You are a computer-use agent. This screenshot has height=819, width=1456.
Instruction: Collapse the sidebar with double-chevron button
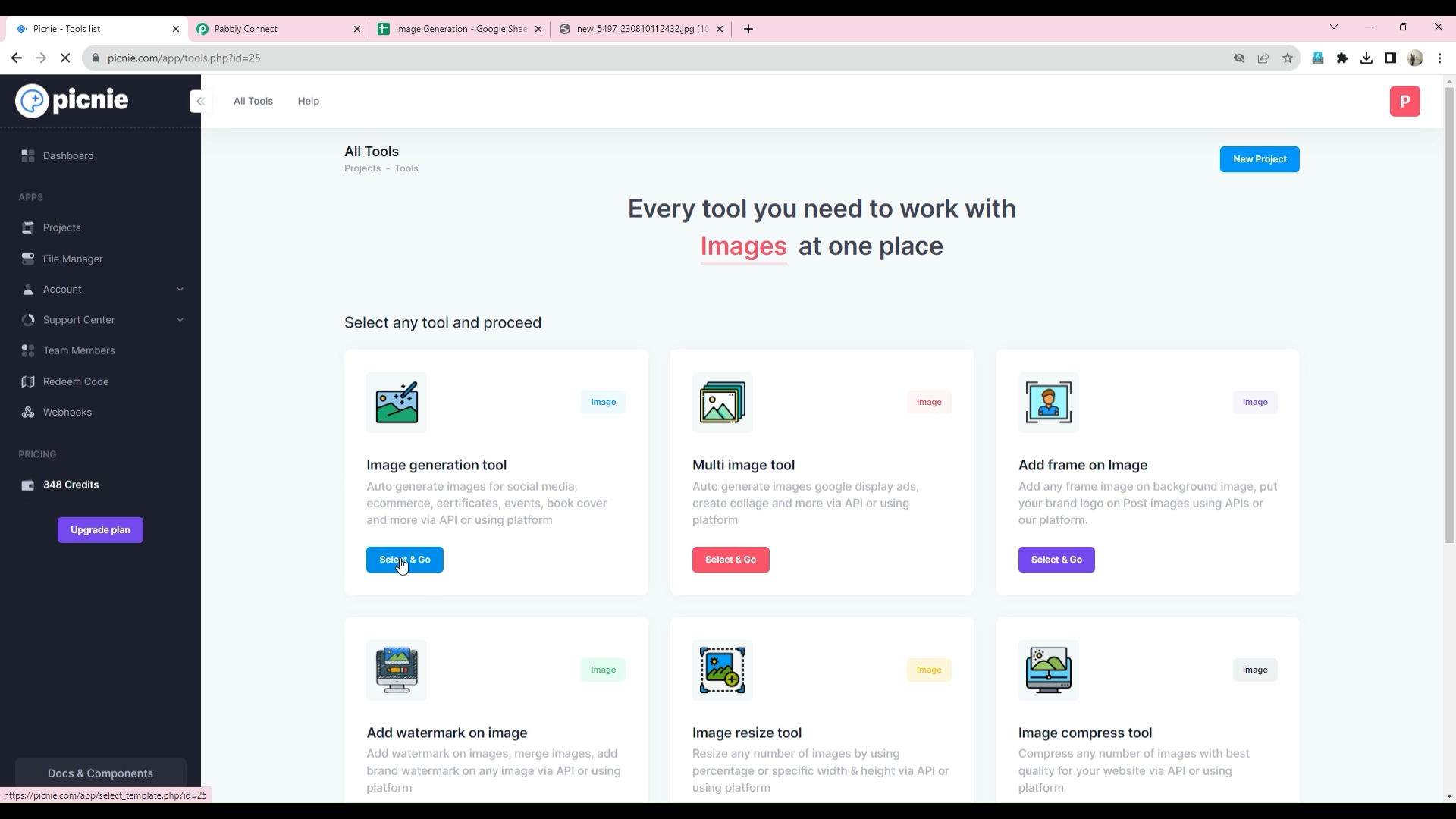201,101
